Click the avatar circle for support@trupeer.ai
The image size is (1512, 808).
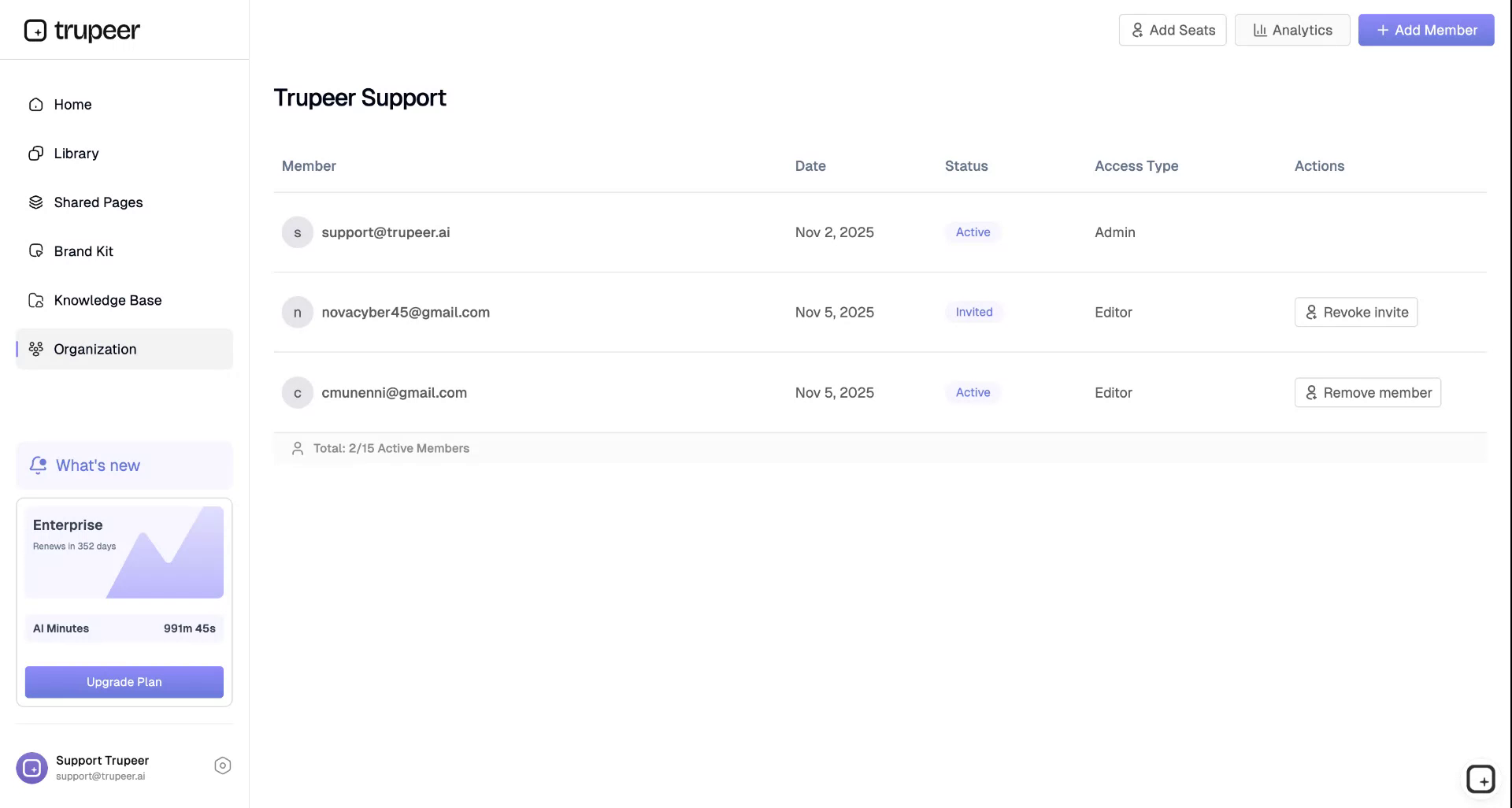(297, 232)
